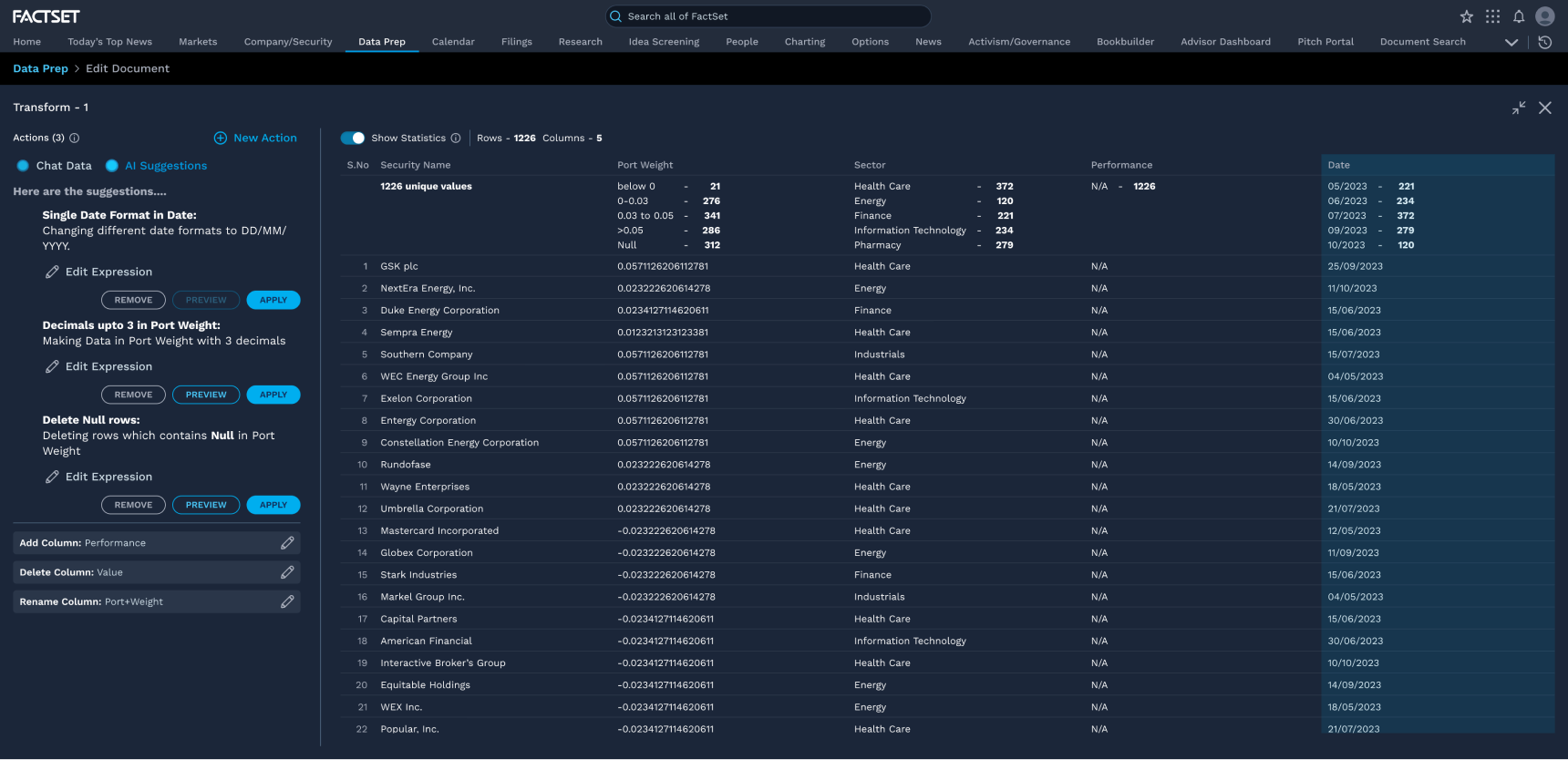This screenshot has width=1568, height=760.
Task: Click the Show Statistics info icon
Action: click(456, 139)
